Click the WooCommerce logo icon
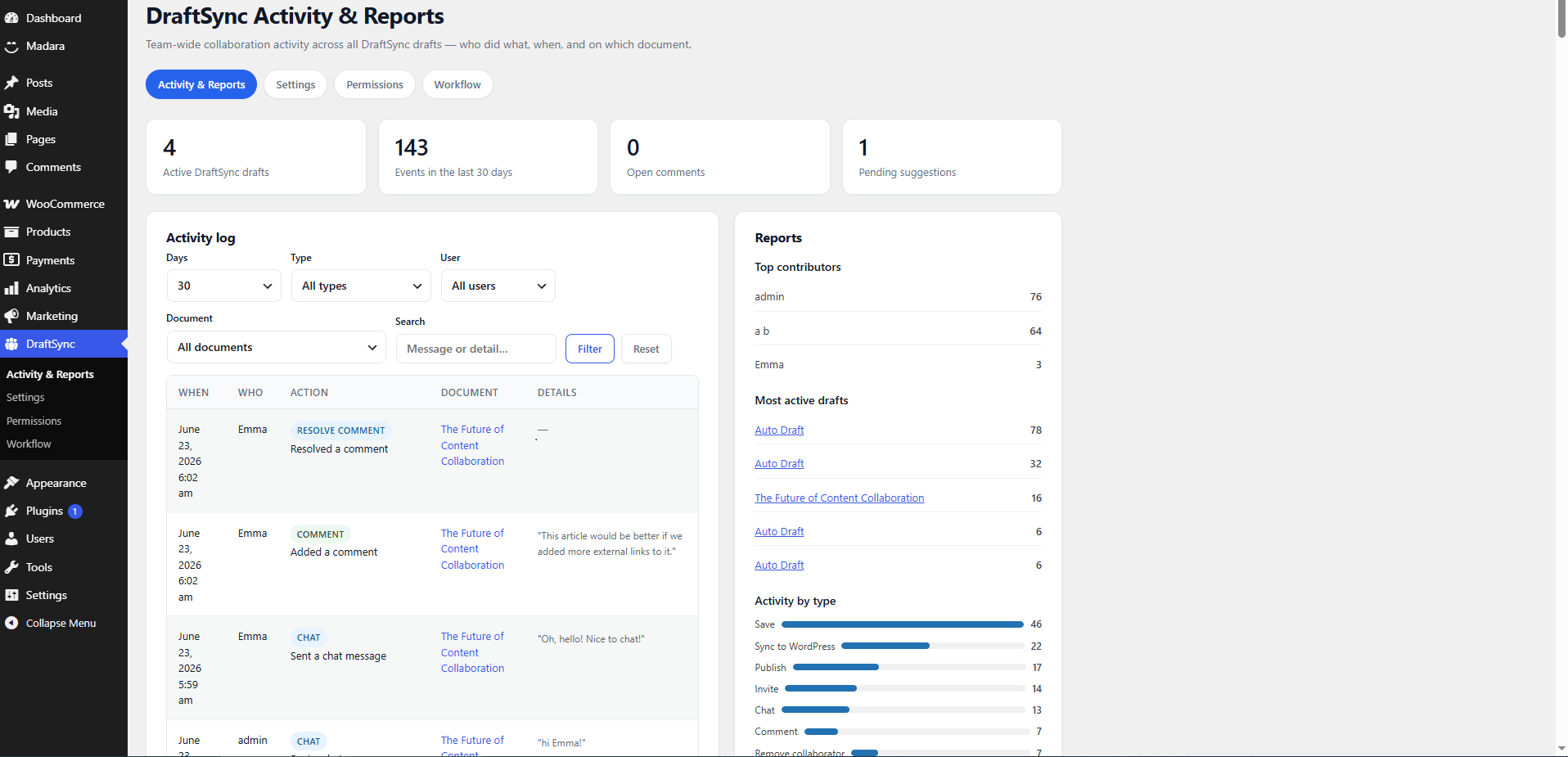The height and width of the screenshot is (757, 1568). pos(11,204)
